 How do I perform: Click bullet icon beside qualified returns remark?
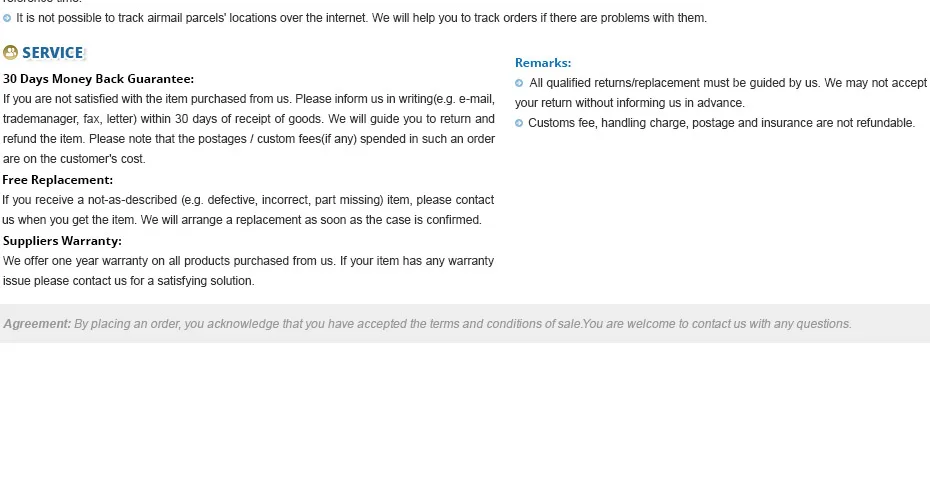click(519, 83)
